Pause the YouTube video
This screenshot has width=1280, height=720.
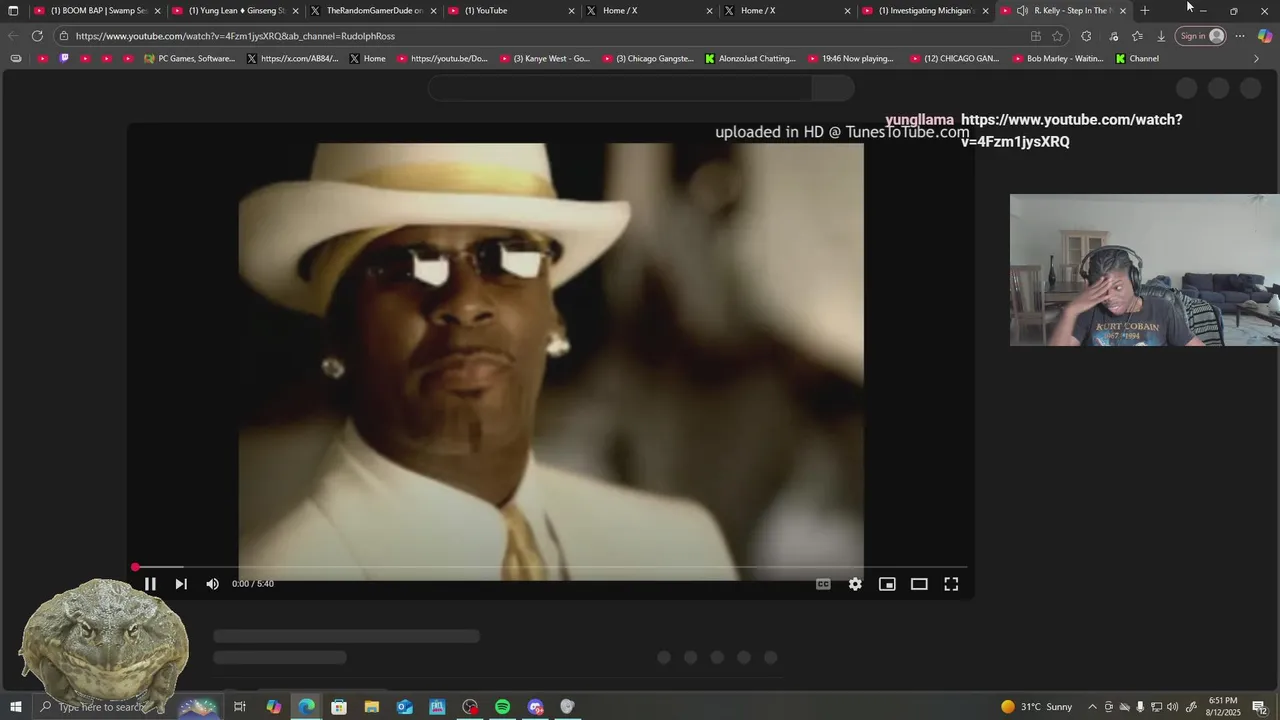click(x=150, y=584)
